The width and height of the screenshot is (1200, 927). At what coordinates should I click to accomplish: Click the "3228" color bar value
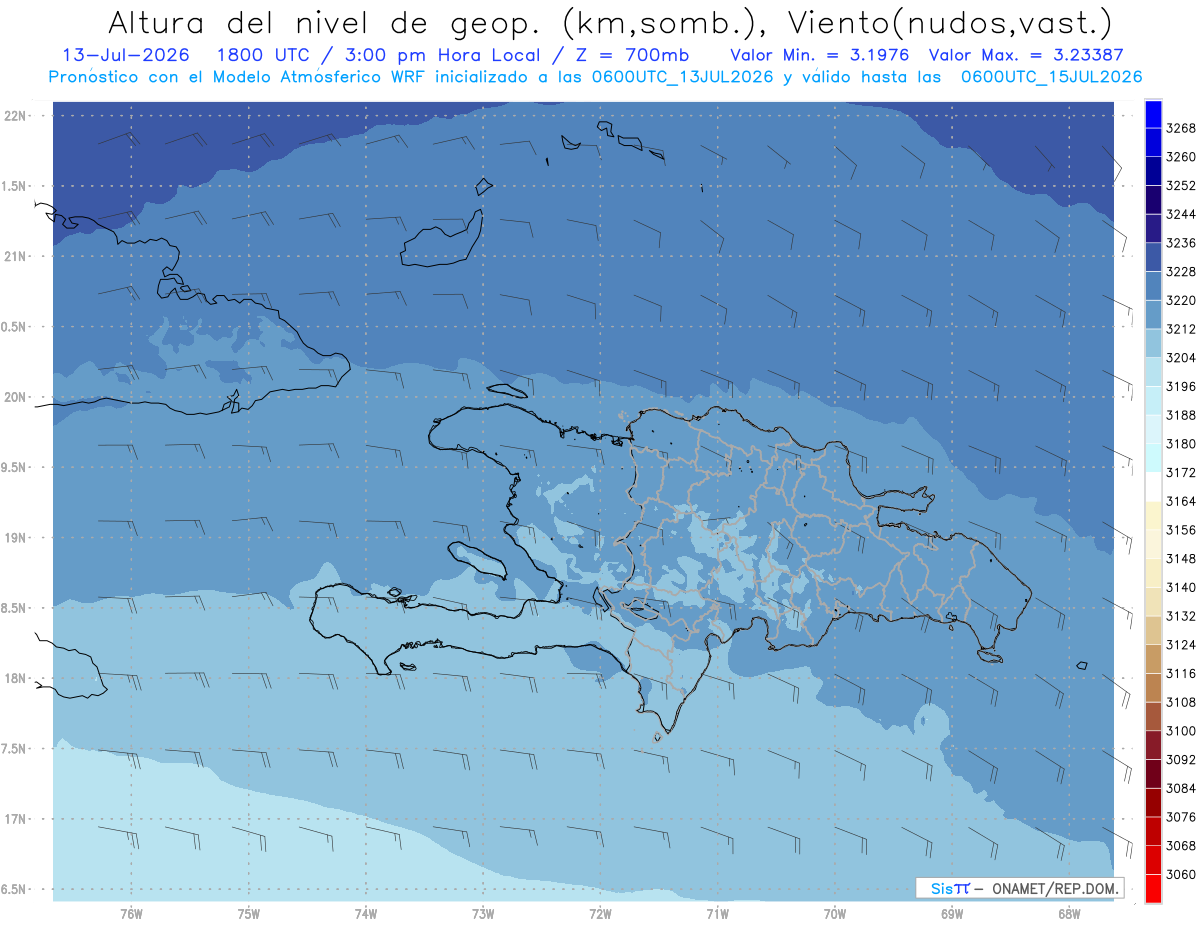[1181, 272]
